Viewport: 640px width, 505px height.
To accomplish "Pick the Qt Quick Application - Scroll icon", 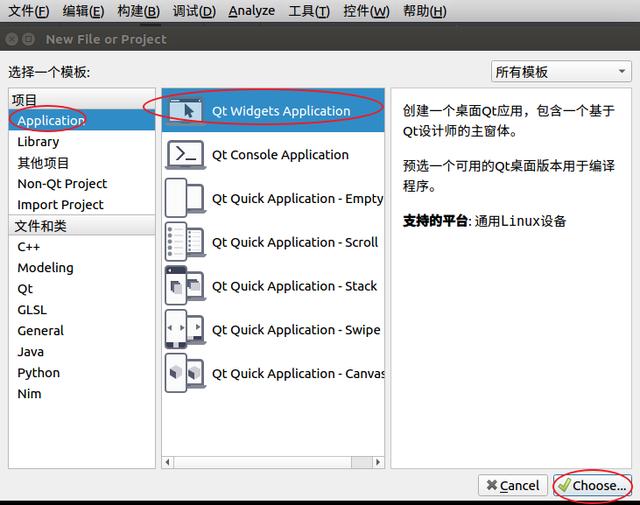I will [x=185, y=242].
